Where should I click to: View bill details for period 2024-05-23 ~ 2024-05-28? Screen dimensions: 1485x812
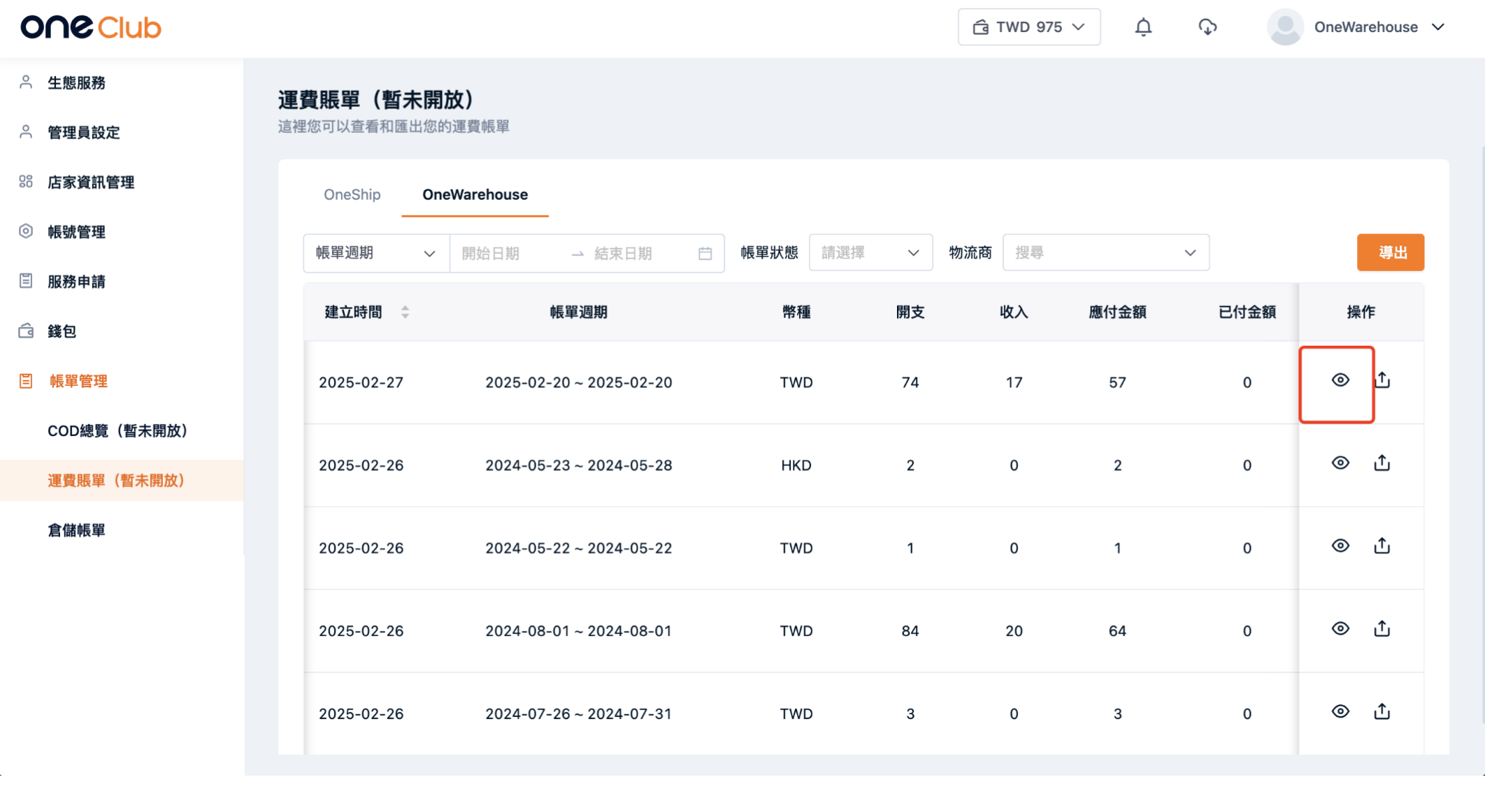pos(1340,463)
